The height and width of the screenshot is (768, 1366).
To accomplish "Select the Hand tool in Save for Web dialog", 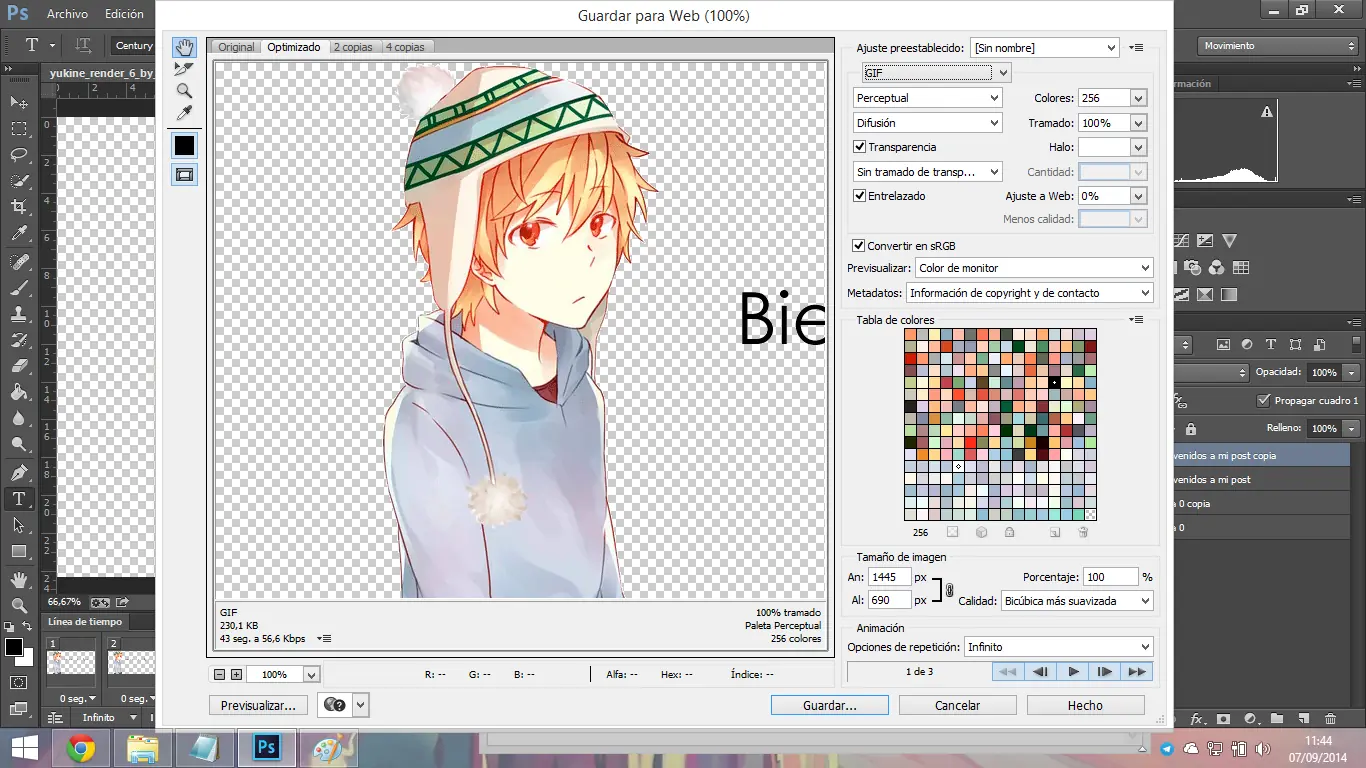I will coord(184,47).
